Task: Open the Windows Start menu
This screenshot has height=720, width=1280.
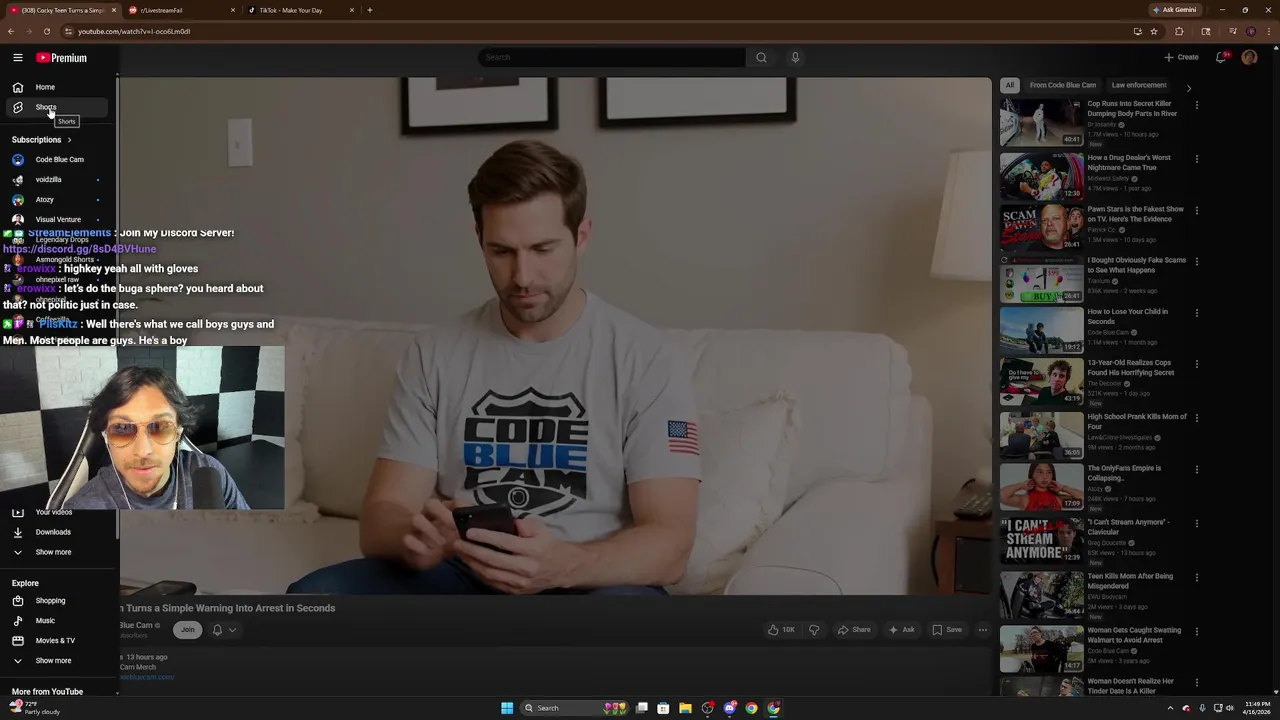Action: point(507,708)
